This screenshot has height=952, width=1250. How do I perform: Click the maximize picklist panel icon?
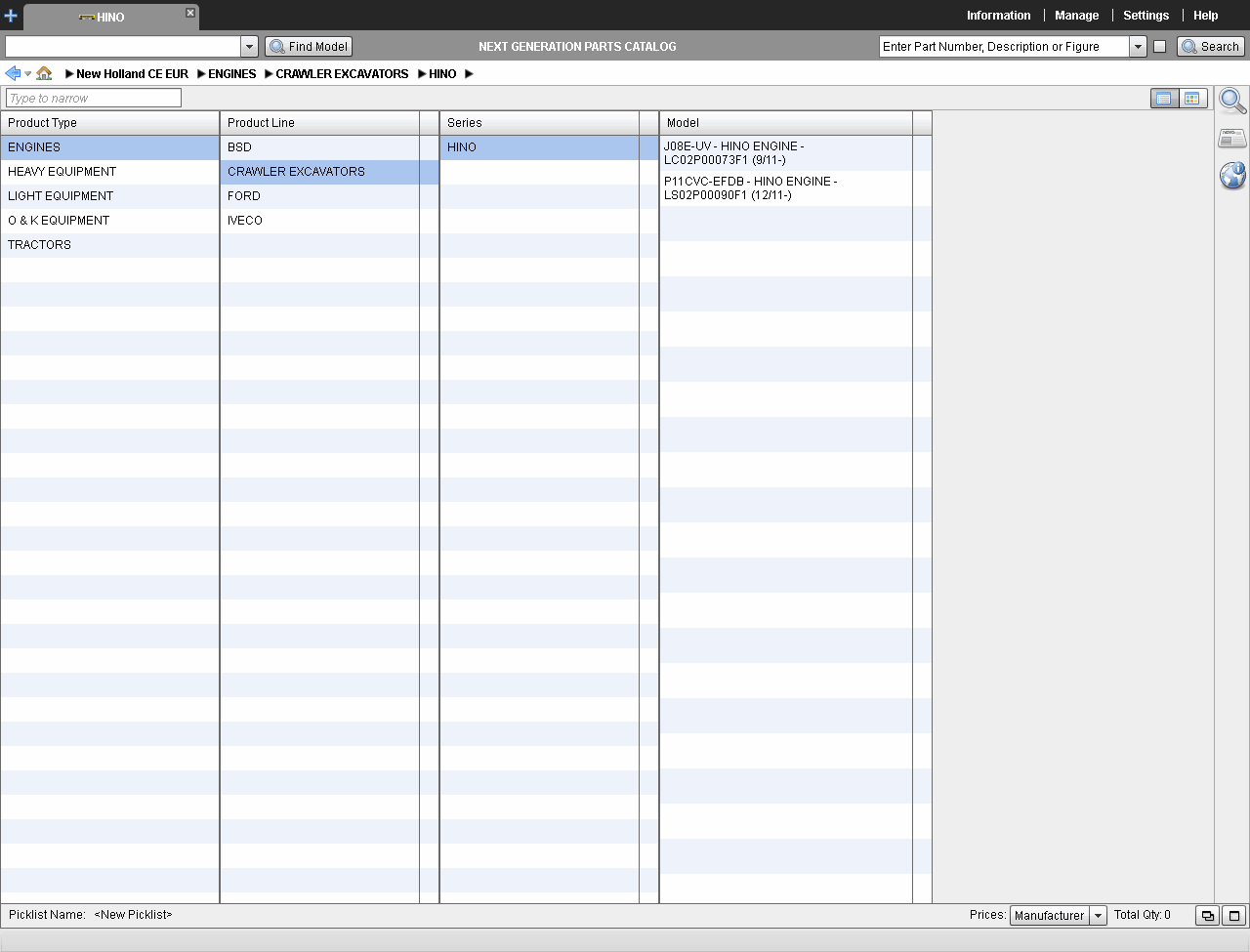(x=1234, y=916)
